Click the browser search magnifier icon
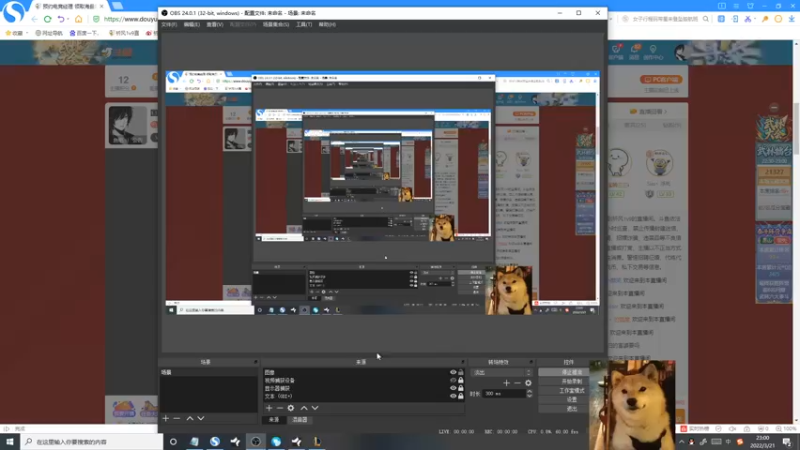This screenshot has width=800, height=450. tap(706, 19)
